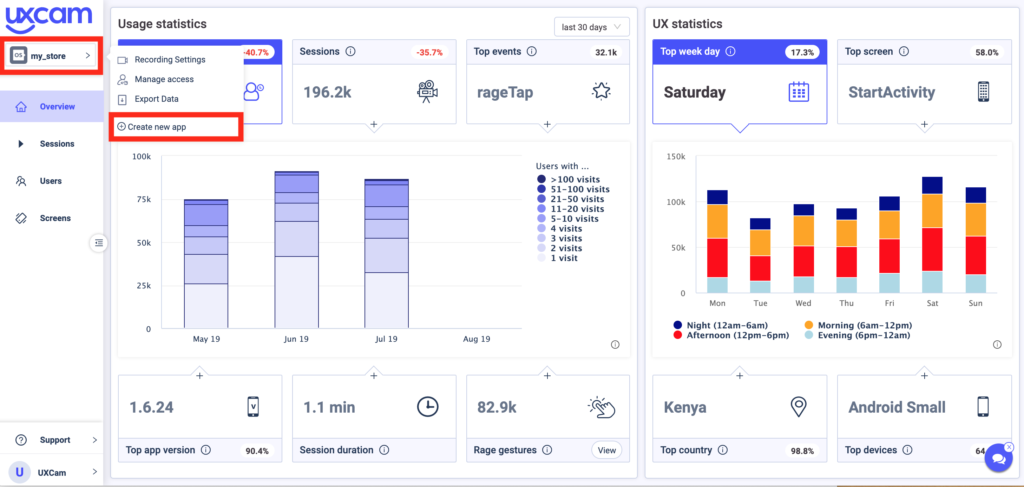Select the Top country card
The image size is (1024, 487).
click(740, 418)
